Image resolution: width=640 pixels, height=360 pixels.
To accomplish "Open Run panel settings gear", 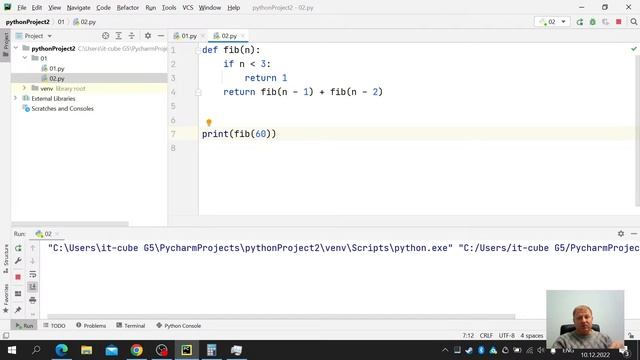I will click(x=621, y=233).
